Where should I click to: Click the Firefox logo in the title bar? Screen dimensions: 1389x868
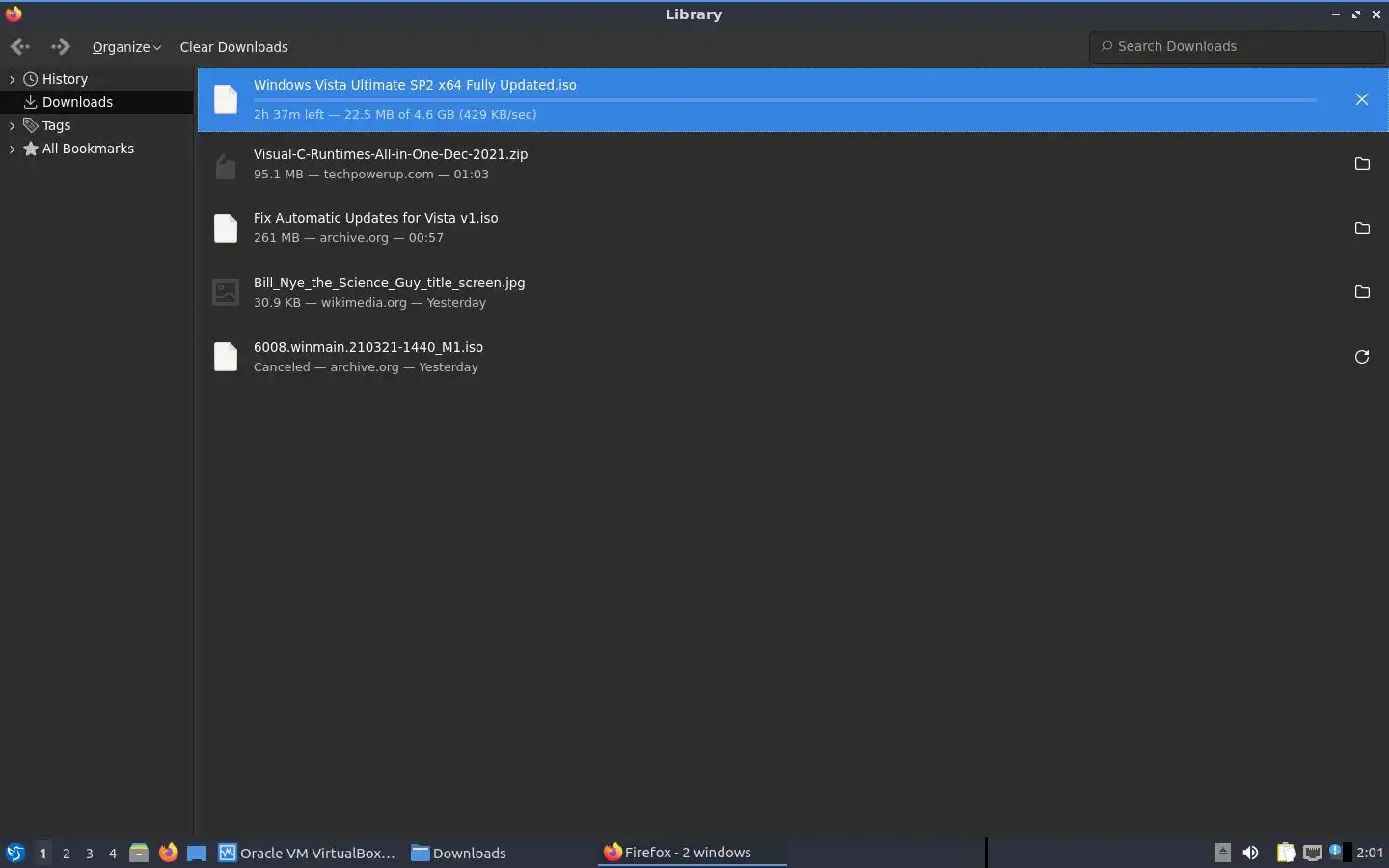point(14,14)
